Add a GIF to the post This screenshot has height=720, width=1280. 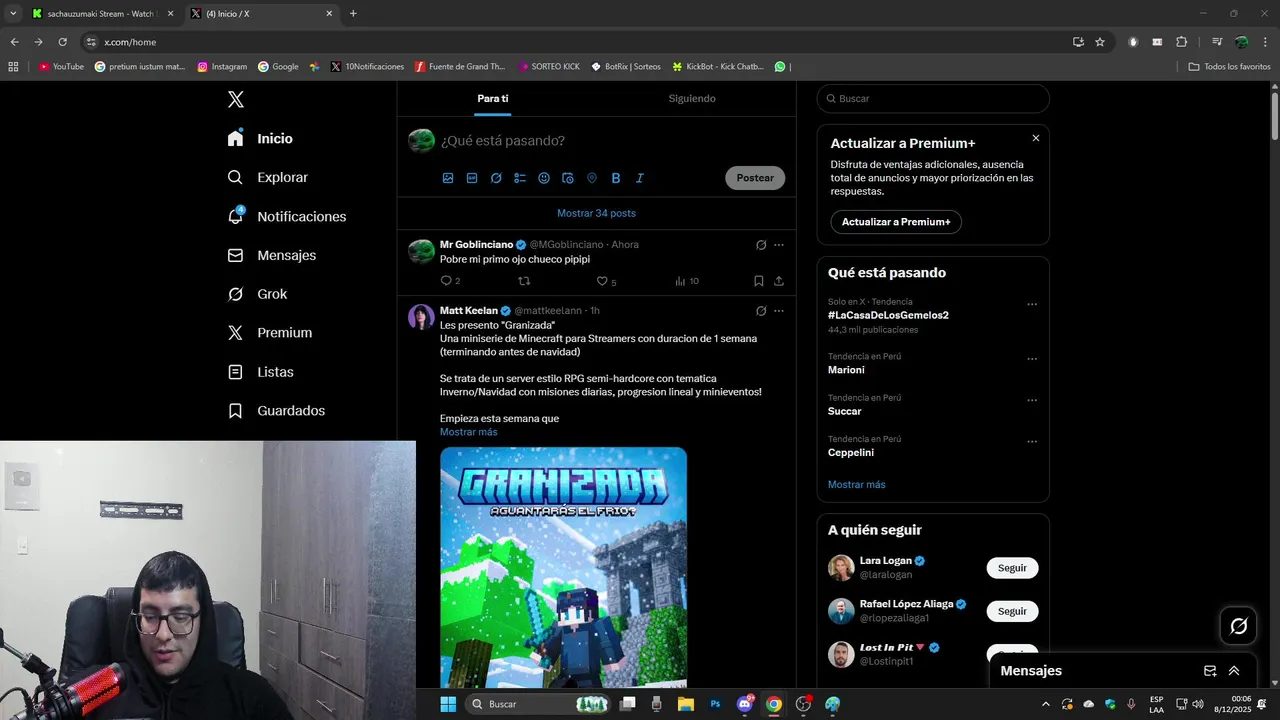(x=472, y=178)
